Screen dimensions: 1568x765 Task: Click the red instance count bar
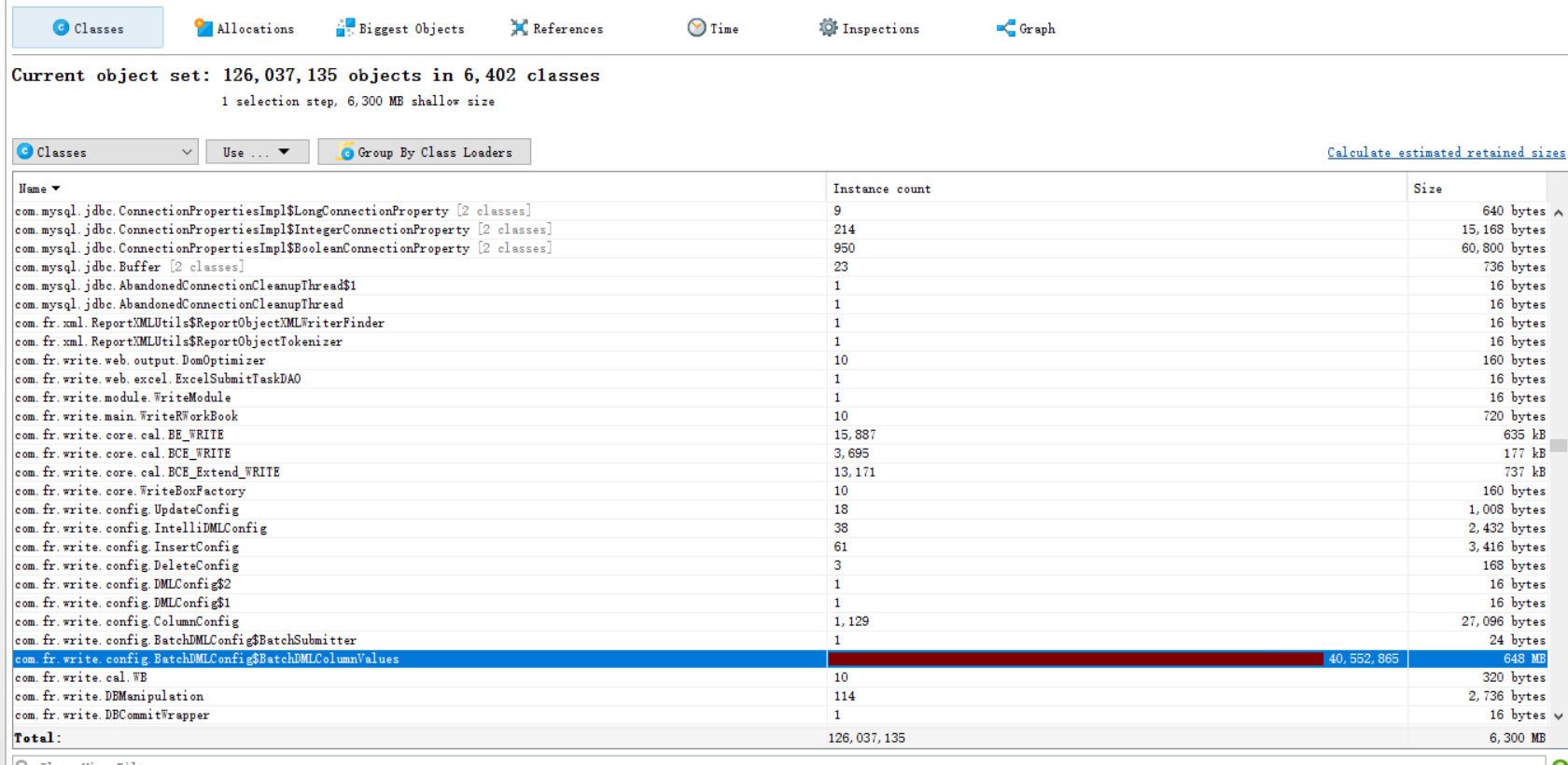tap(1073, 659)
